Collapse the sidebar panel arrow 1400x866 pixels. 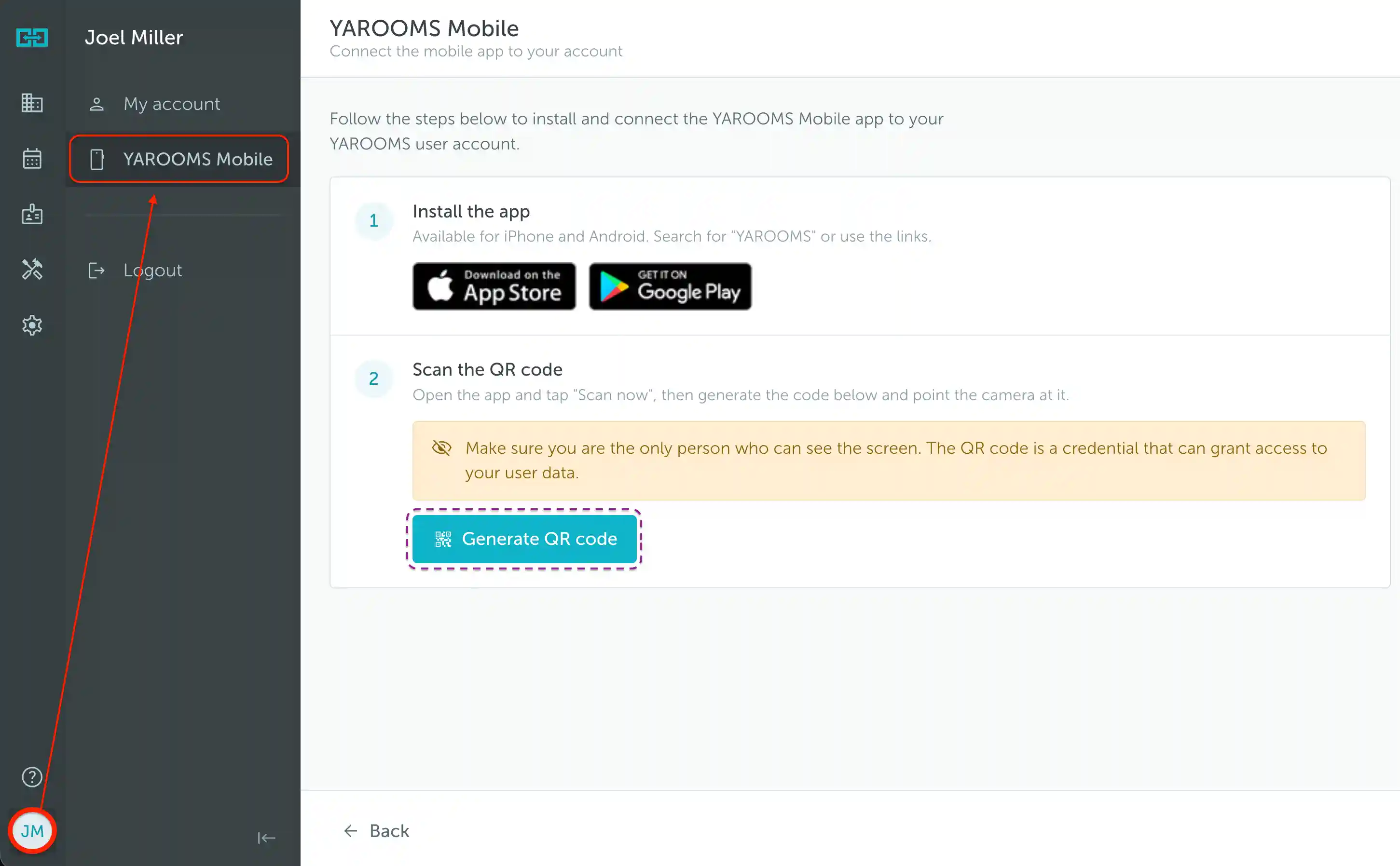click(266, 838)
